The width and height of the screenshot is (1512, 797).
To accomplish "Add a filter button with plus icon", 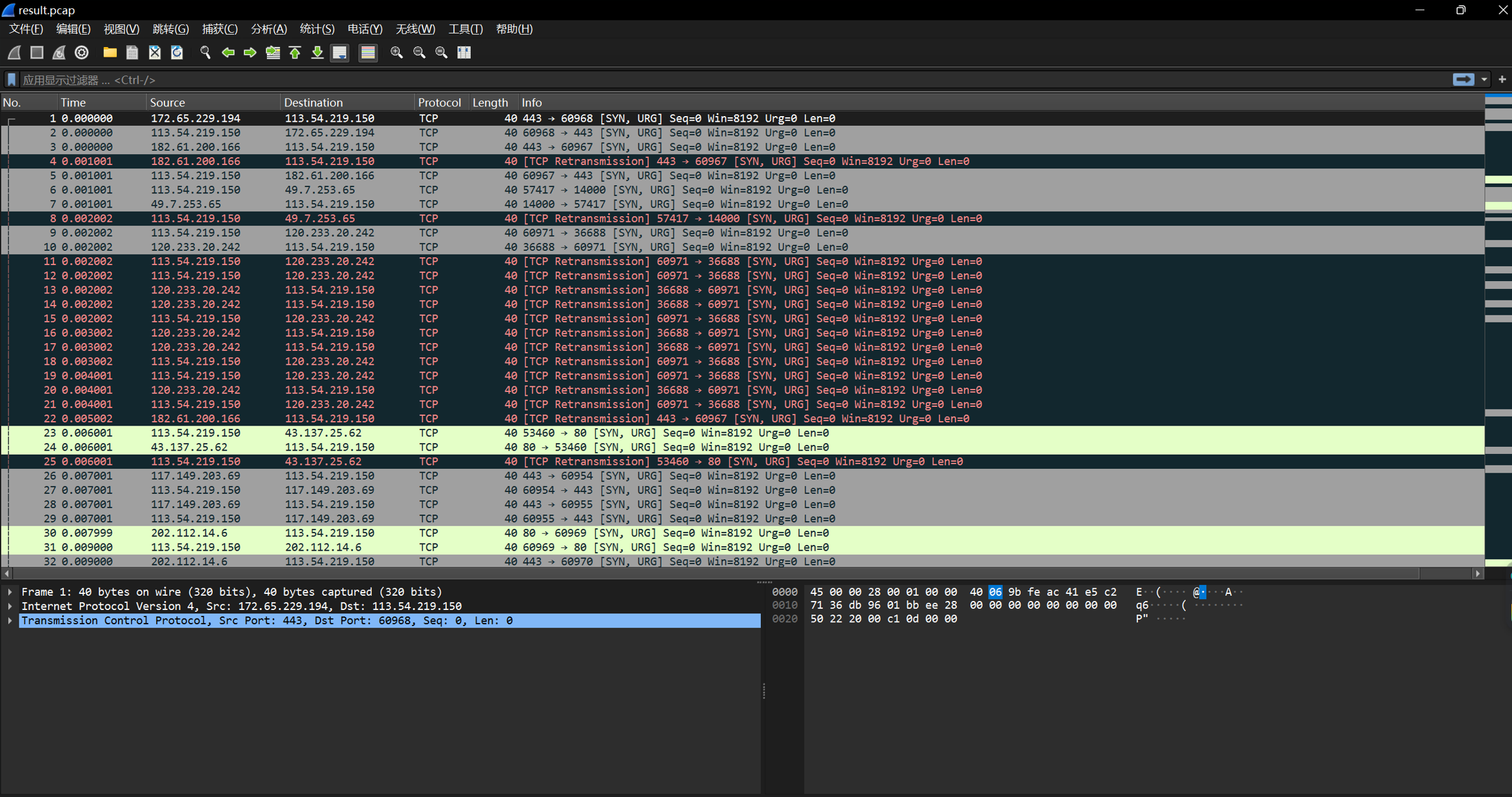I will 1502,80.
